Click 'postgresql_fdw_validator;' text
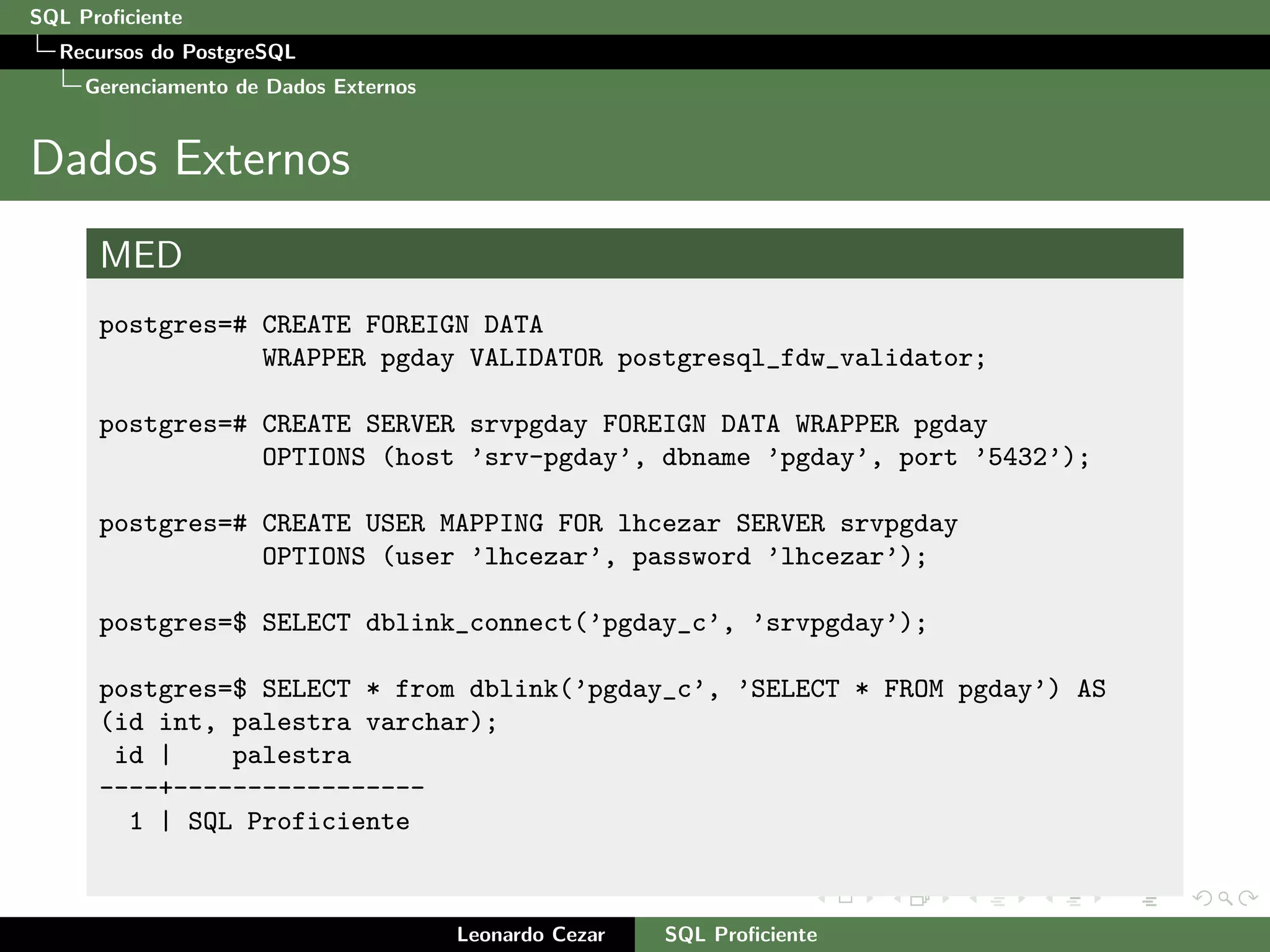 coord(801,359)
